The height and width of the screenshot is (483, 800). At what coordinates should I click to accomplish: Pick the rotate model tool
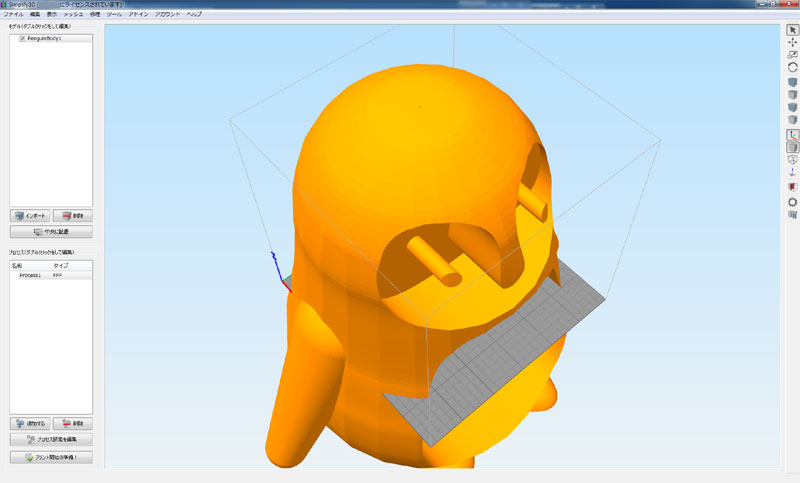(792, 67)
